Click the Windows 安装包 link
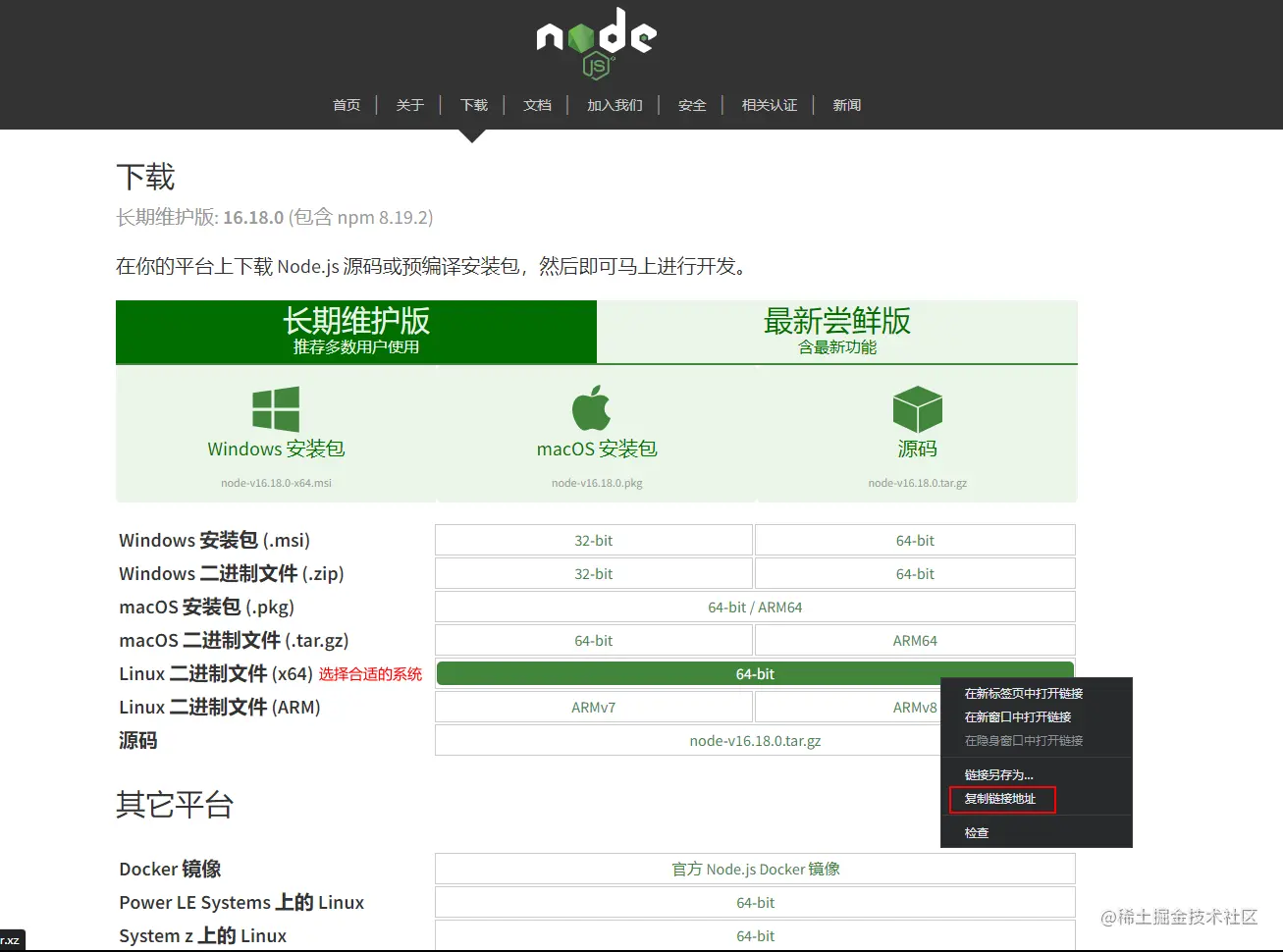This screenshot has width=1283, height=952. pyautogui.click(x=276, y=449)
